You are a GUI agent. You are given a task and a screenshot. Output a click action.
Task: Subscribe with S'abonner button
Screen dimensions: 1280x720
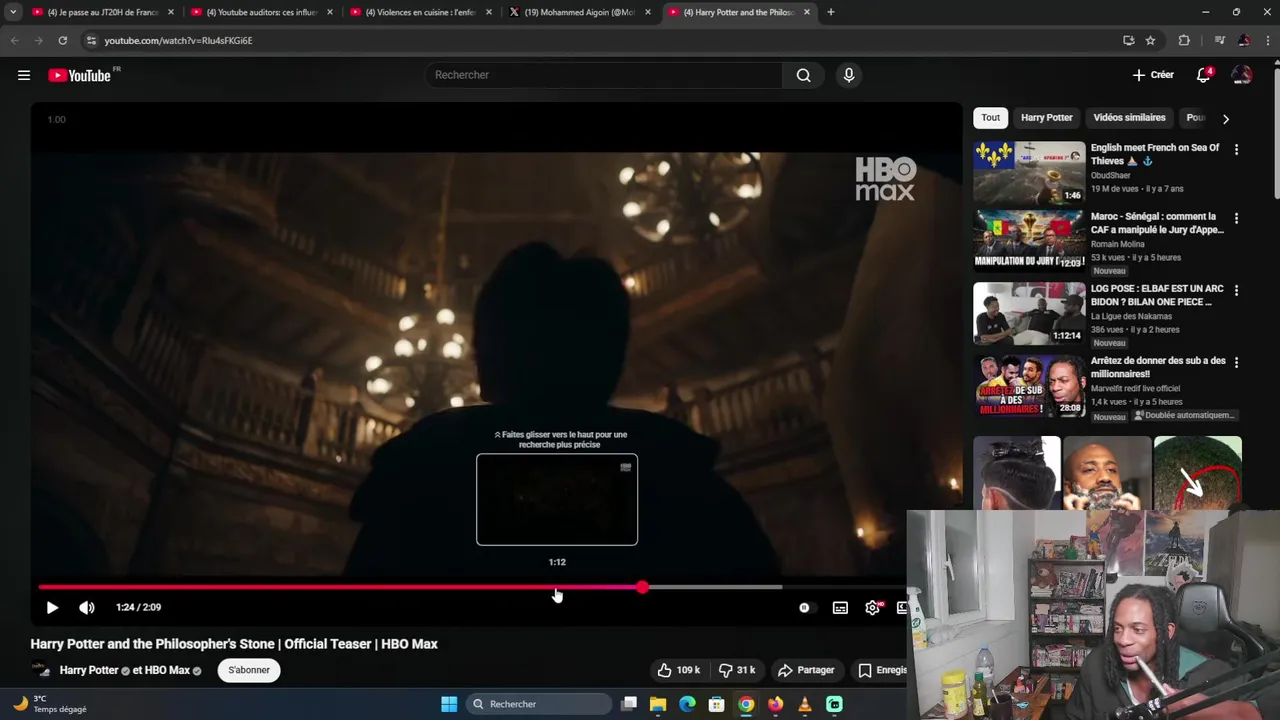249,670
